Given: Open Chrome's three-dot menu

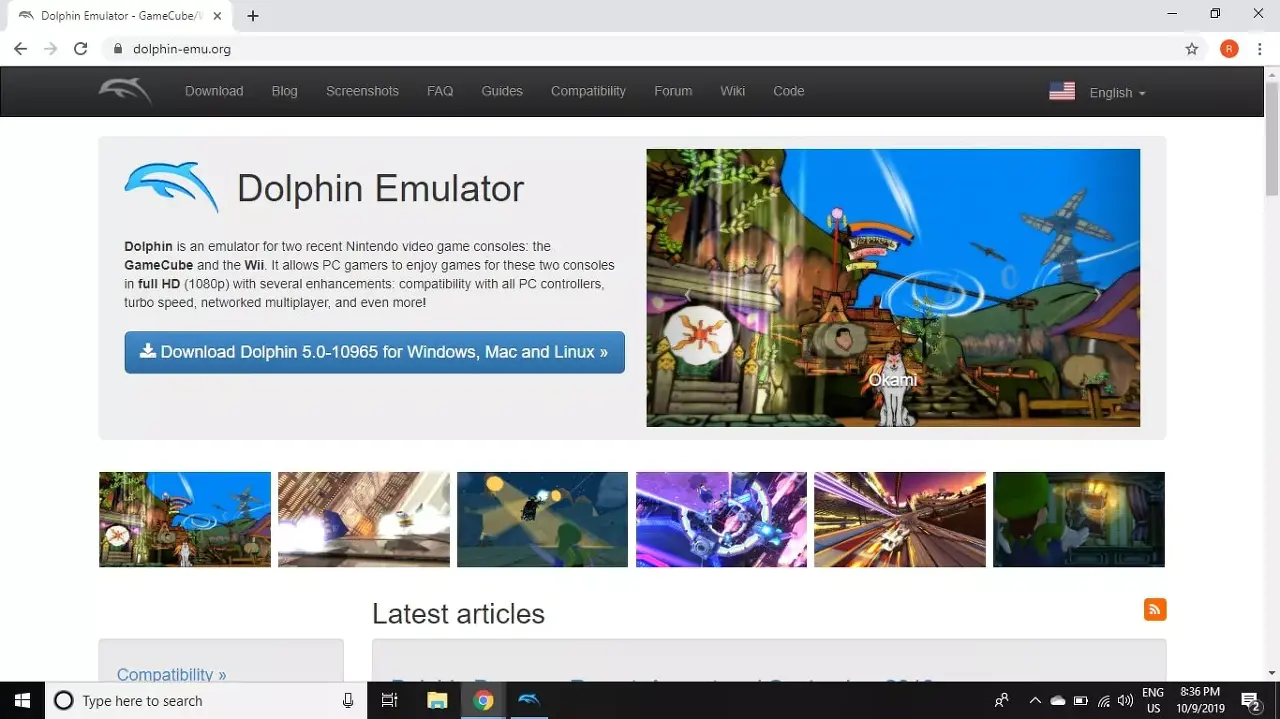Looking at the screenshot, I should pyautogui.click(x=1259, y=48).
